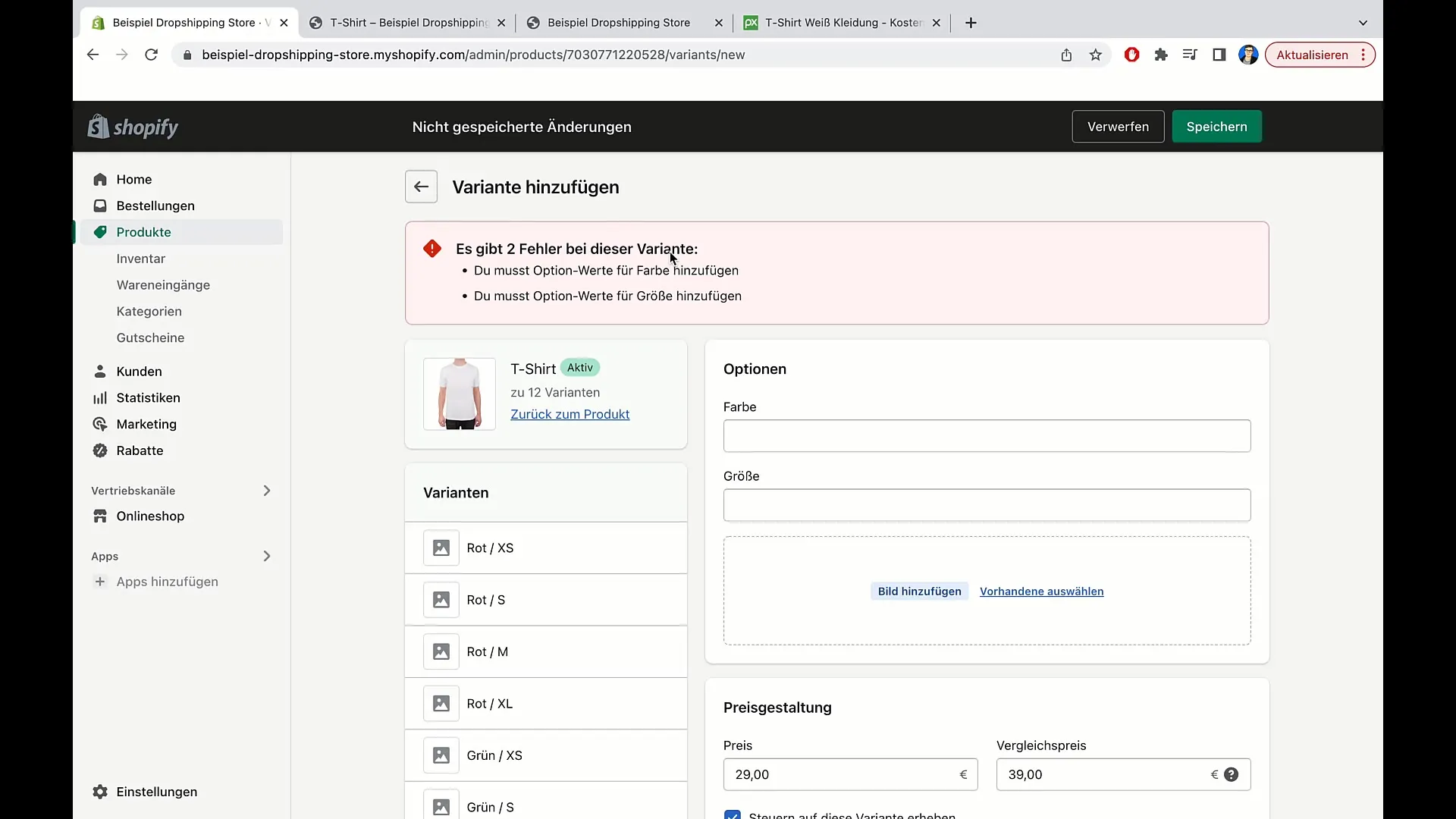
Task: Click the image placeholder for Rot / XS variant
Action: point(441,548)
